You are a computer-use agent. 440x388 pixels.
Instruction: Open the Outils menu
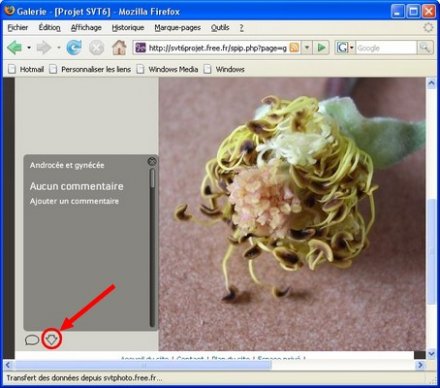coord(220,28)
